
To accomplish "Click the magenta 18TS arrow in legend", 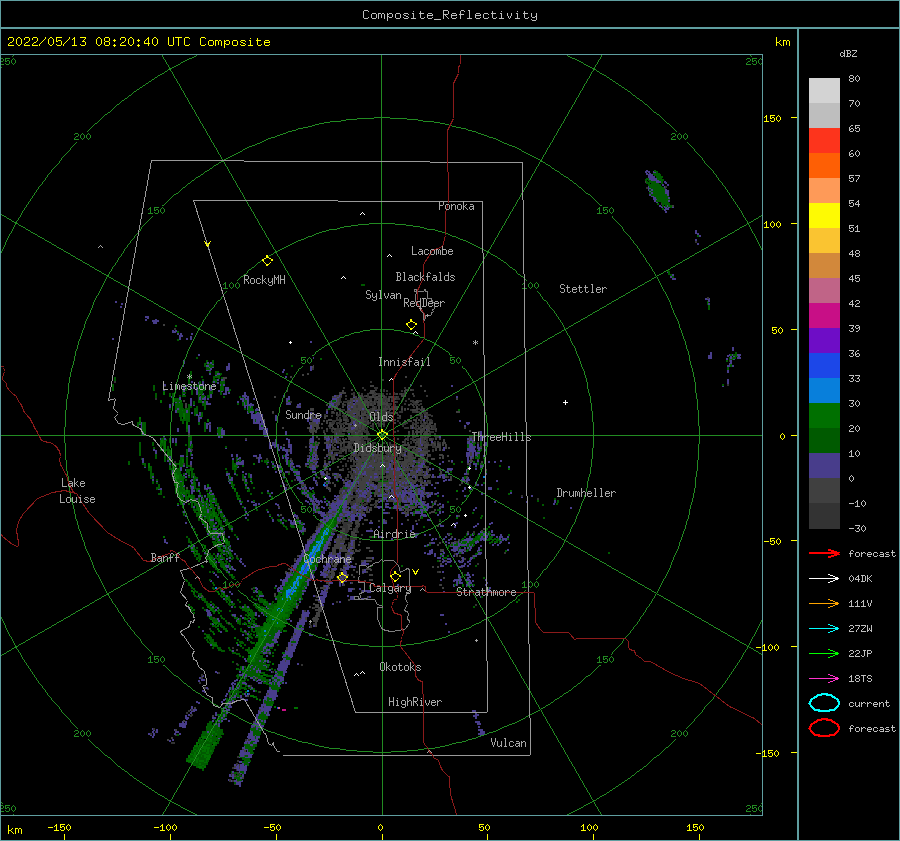I will [824, 679].
